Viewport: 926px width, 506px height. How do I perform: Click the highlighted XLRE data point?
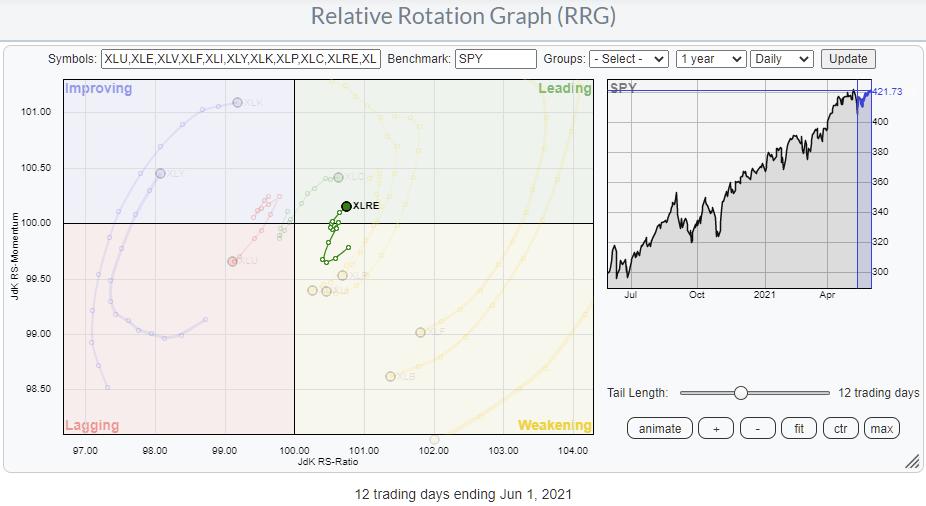pyautogui.click(x=346, y=206)
